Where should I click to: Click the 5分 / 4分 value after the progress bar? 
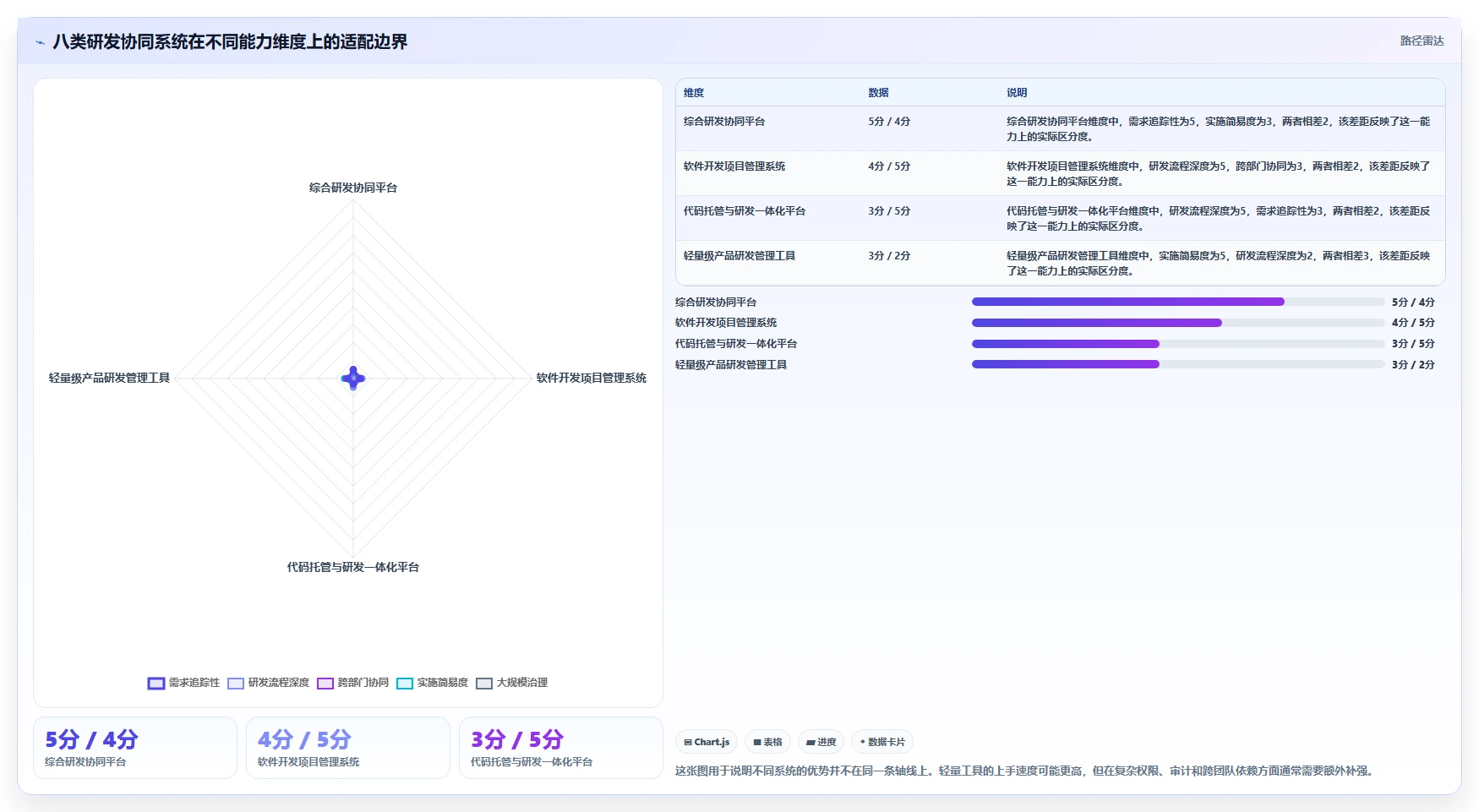coord(1413,302)
